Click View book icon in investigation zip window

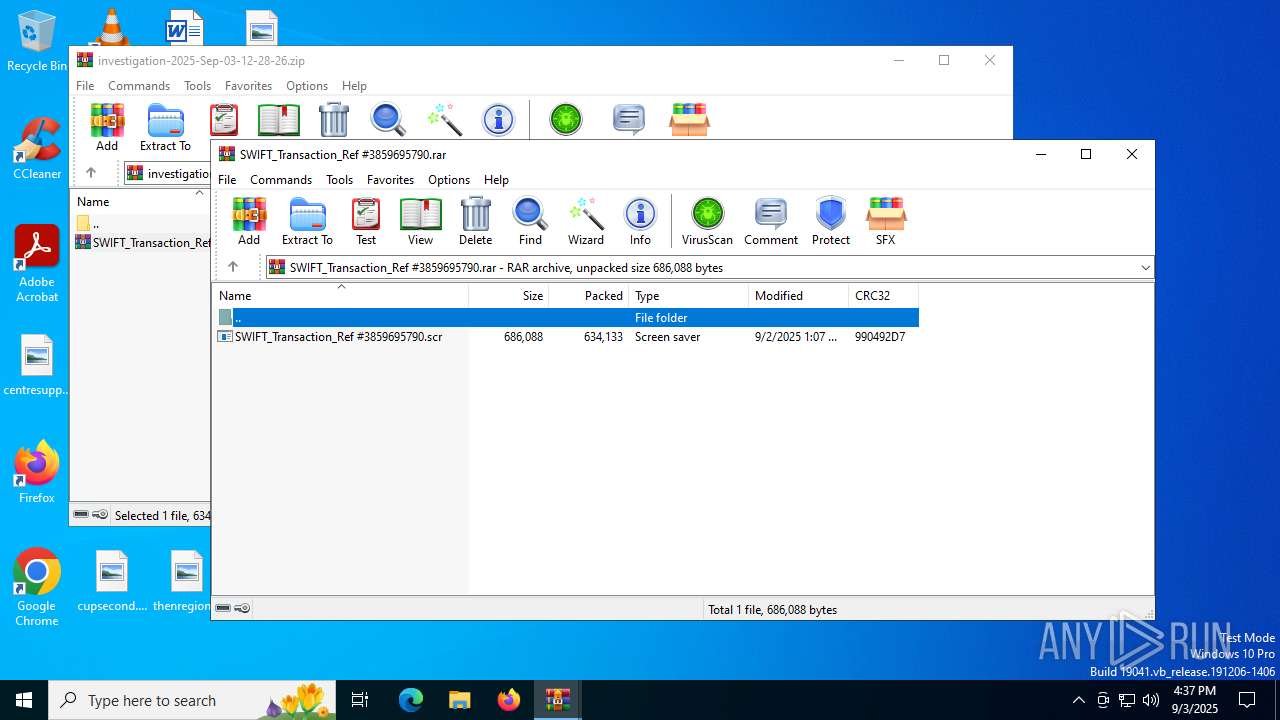pos(279,120)
